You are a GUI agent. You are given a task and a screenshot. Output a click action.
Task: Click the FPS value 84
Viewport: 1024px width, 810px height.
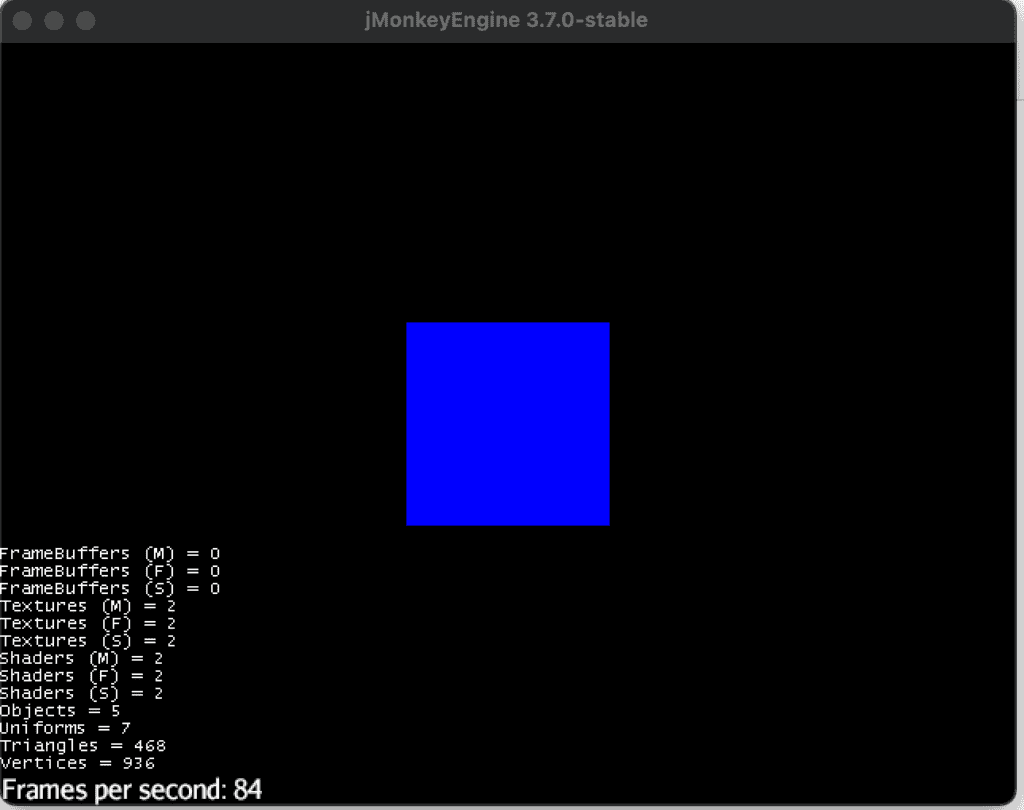point(248,790)
